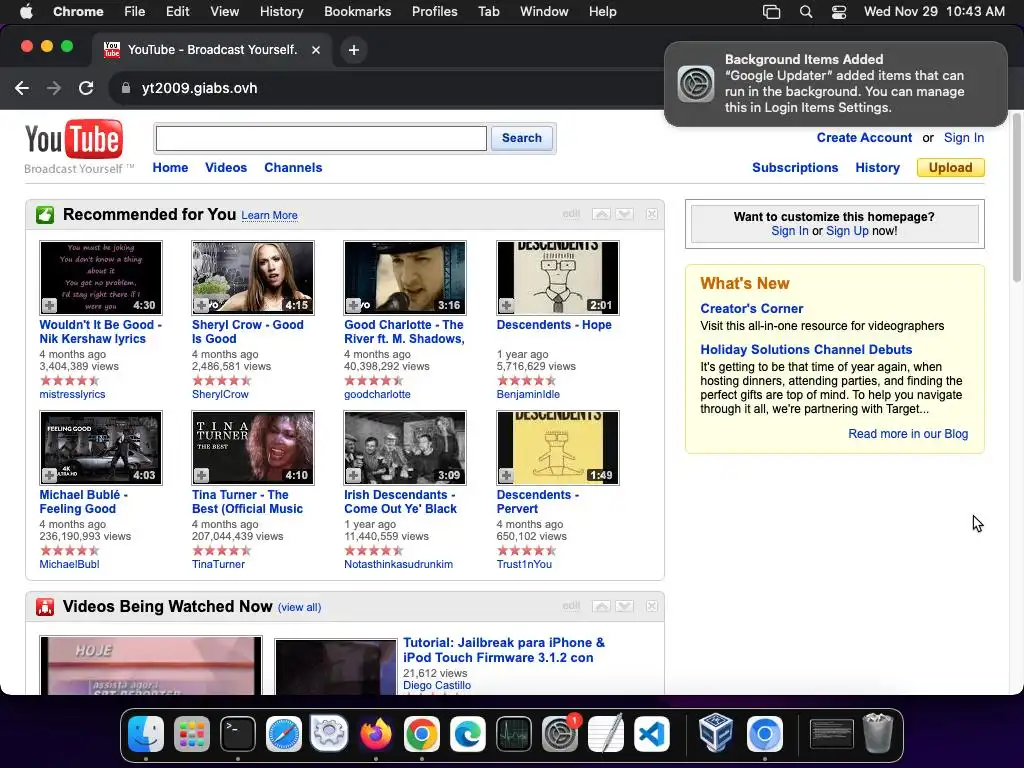Move Videos Being Watched Now module down
The height and width of the screenshot is (768, 1024).
(624, 606)
